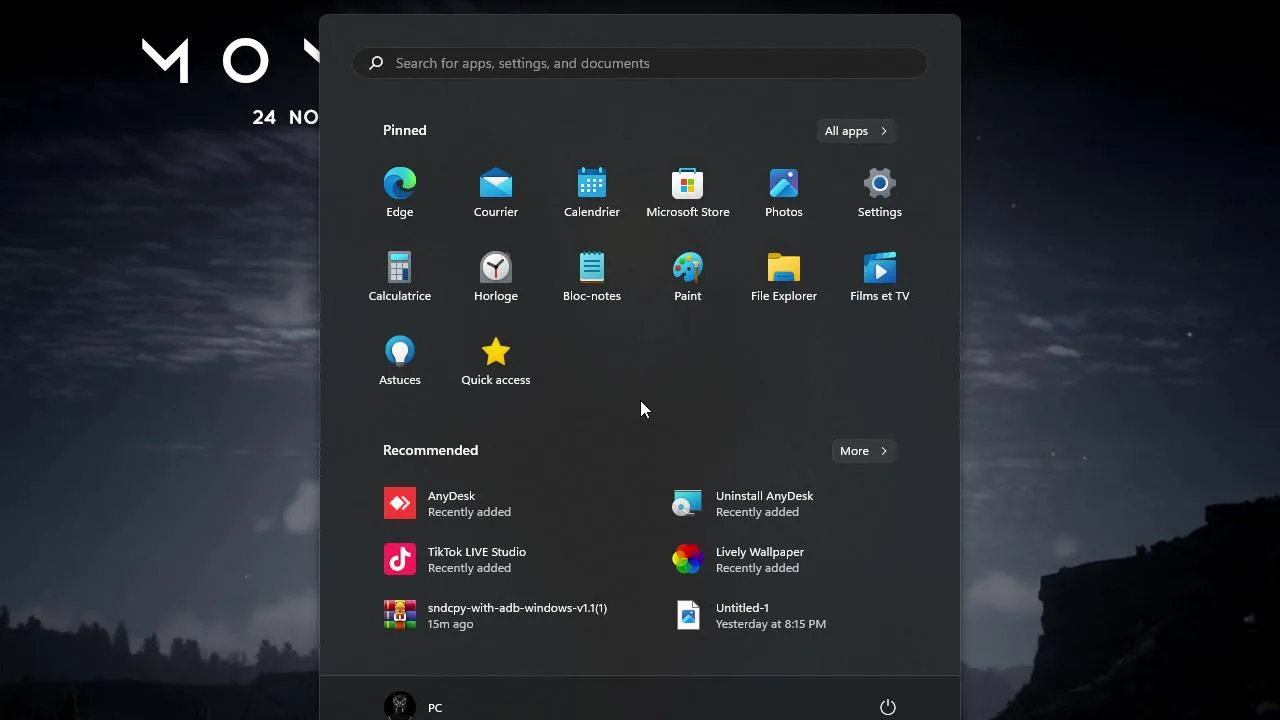This screenshot has width=1280, height=720.
Task: Click the "sndcpy-with-adb-windows-v1.1(1)" file name
Action: (518, 608)
